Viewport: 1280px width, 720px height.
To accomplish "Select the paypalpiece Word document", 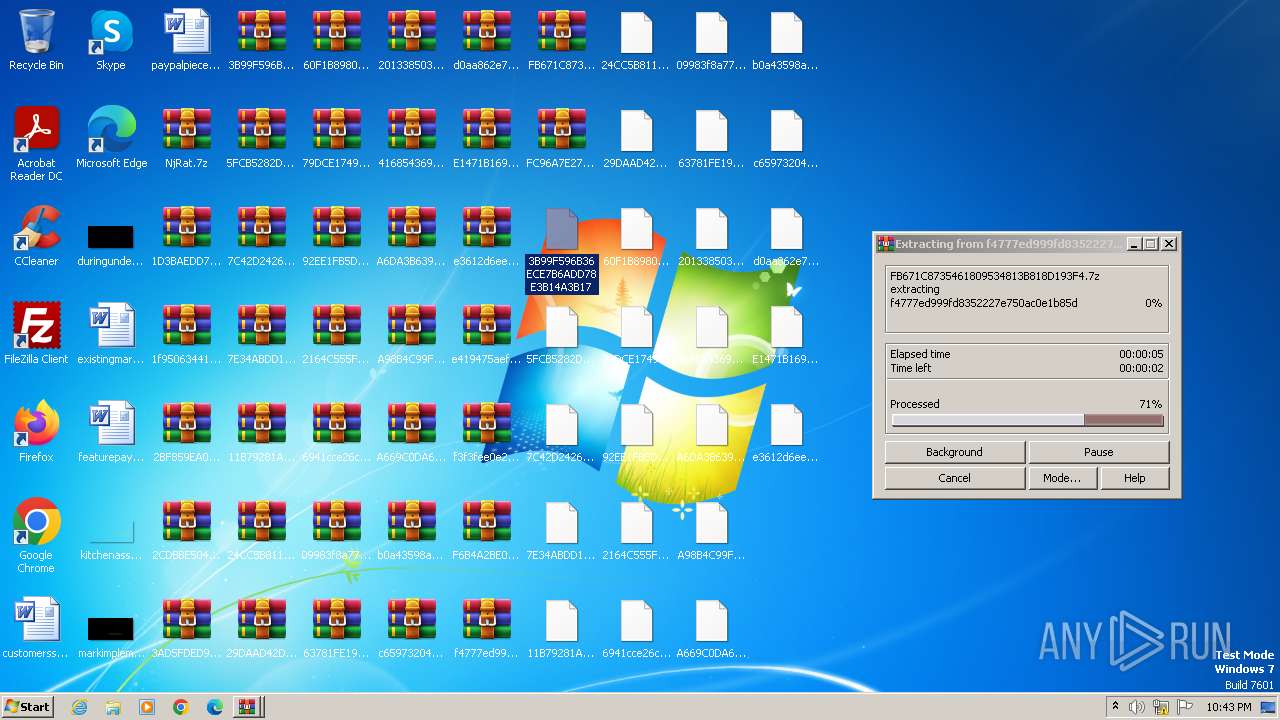I will coord(186,41).
